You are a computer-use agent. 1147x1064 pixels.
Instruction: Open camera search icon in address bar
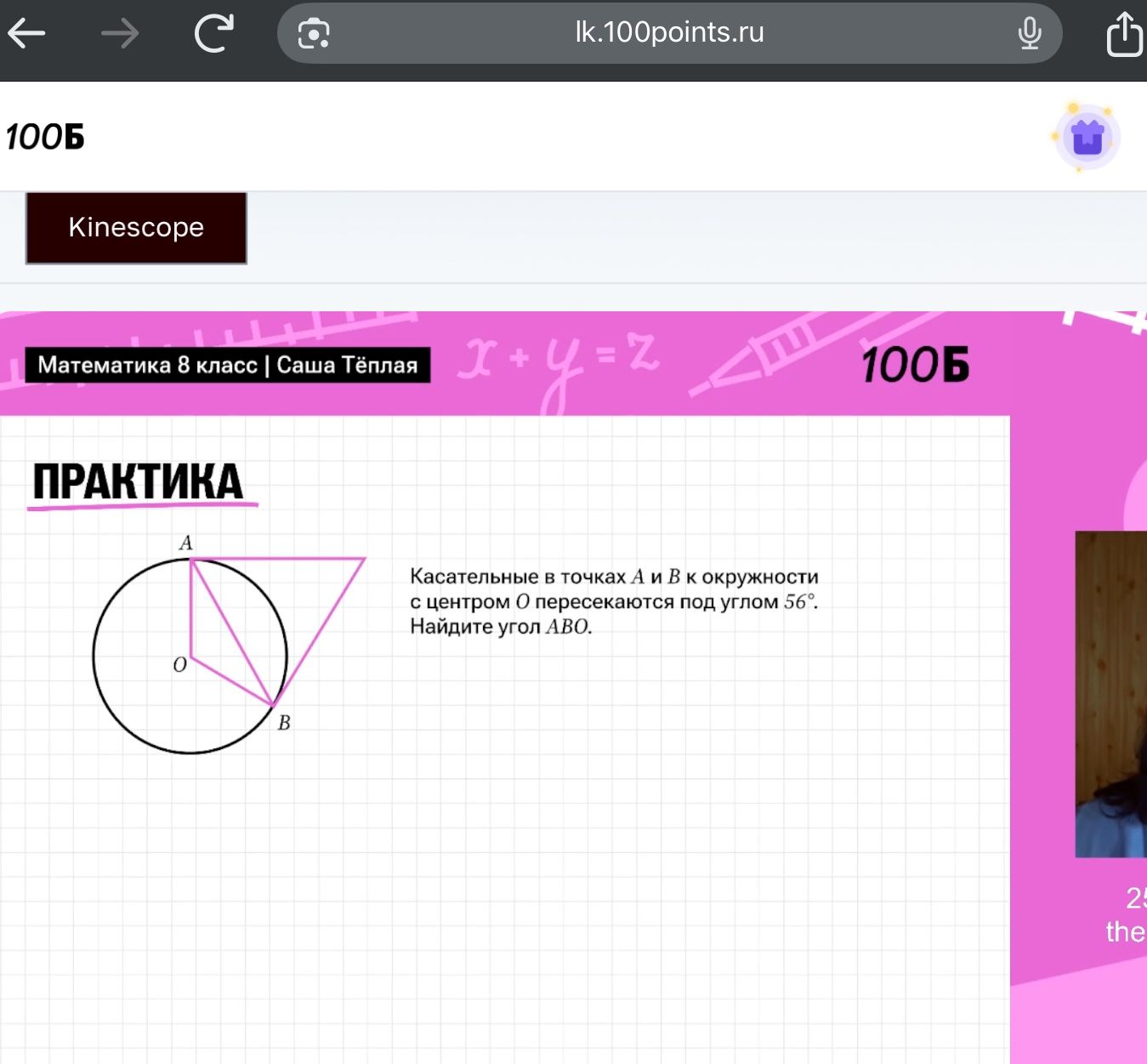click(314, 34)
